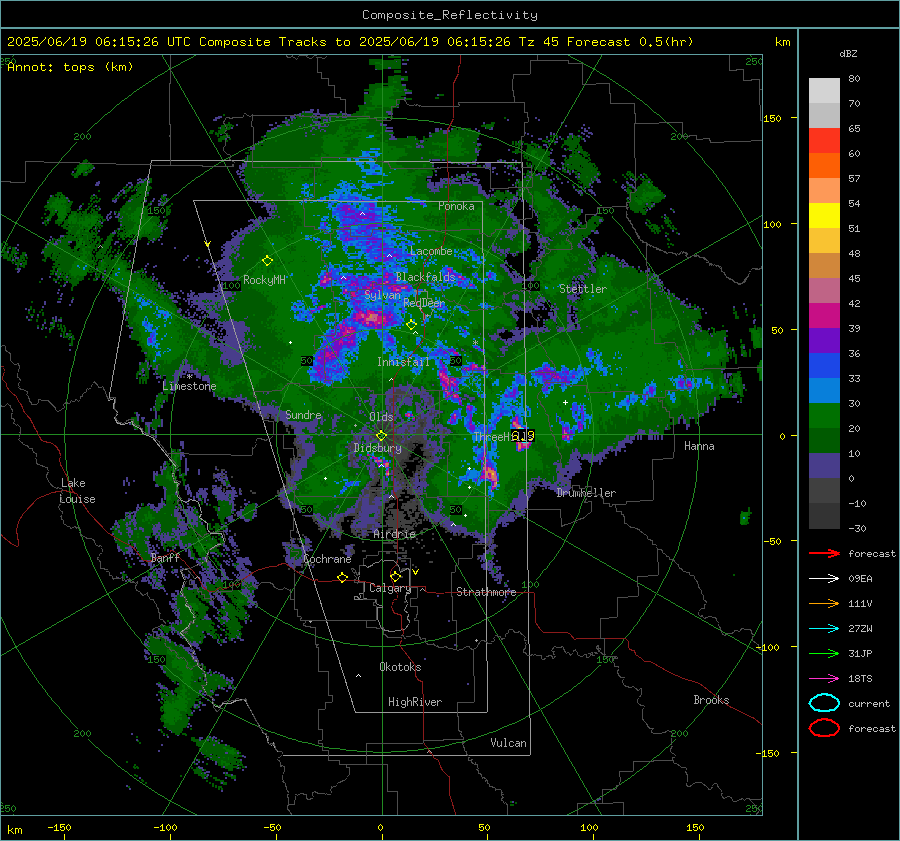Pick the peach swatch between 57 and 54 dBZ
The width and height of the screenshot is (900, 841).
click(x=824, y=191)
